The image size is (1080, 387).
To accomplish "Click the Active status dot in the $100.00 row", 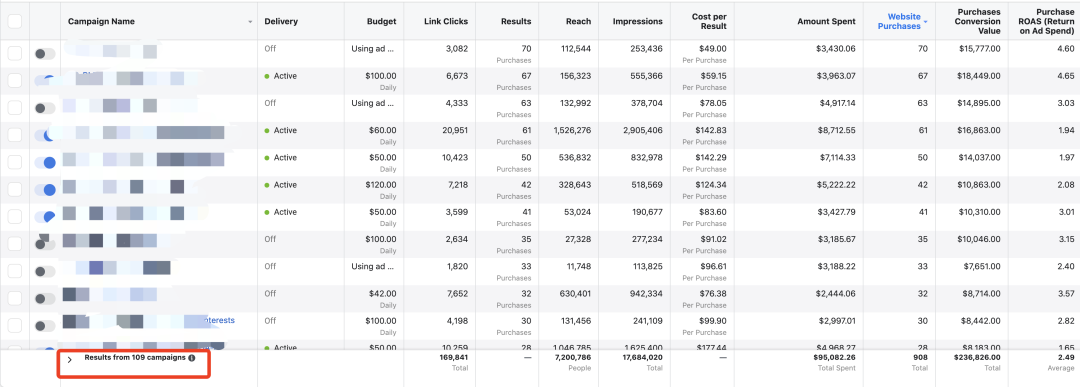I will [267, 76].
